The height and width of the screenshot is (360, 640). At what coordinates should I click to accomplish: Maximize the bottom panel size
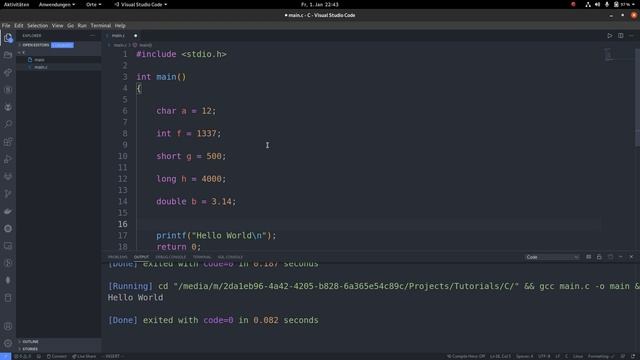click(x=620, y=257)
